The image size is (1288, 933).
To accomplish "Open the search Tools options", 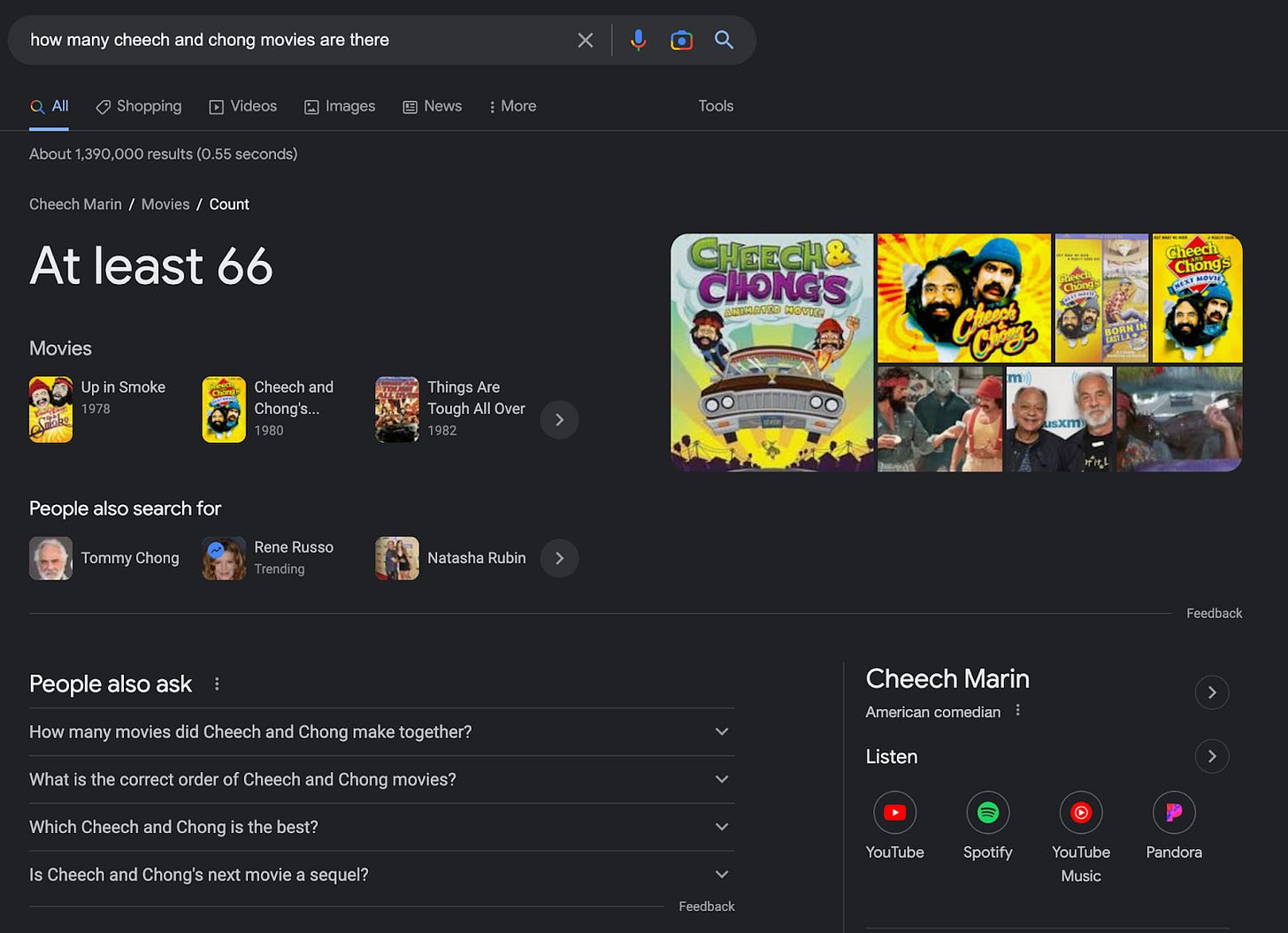I will click(716, 106).
